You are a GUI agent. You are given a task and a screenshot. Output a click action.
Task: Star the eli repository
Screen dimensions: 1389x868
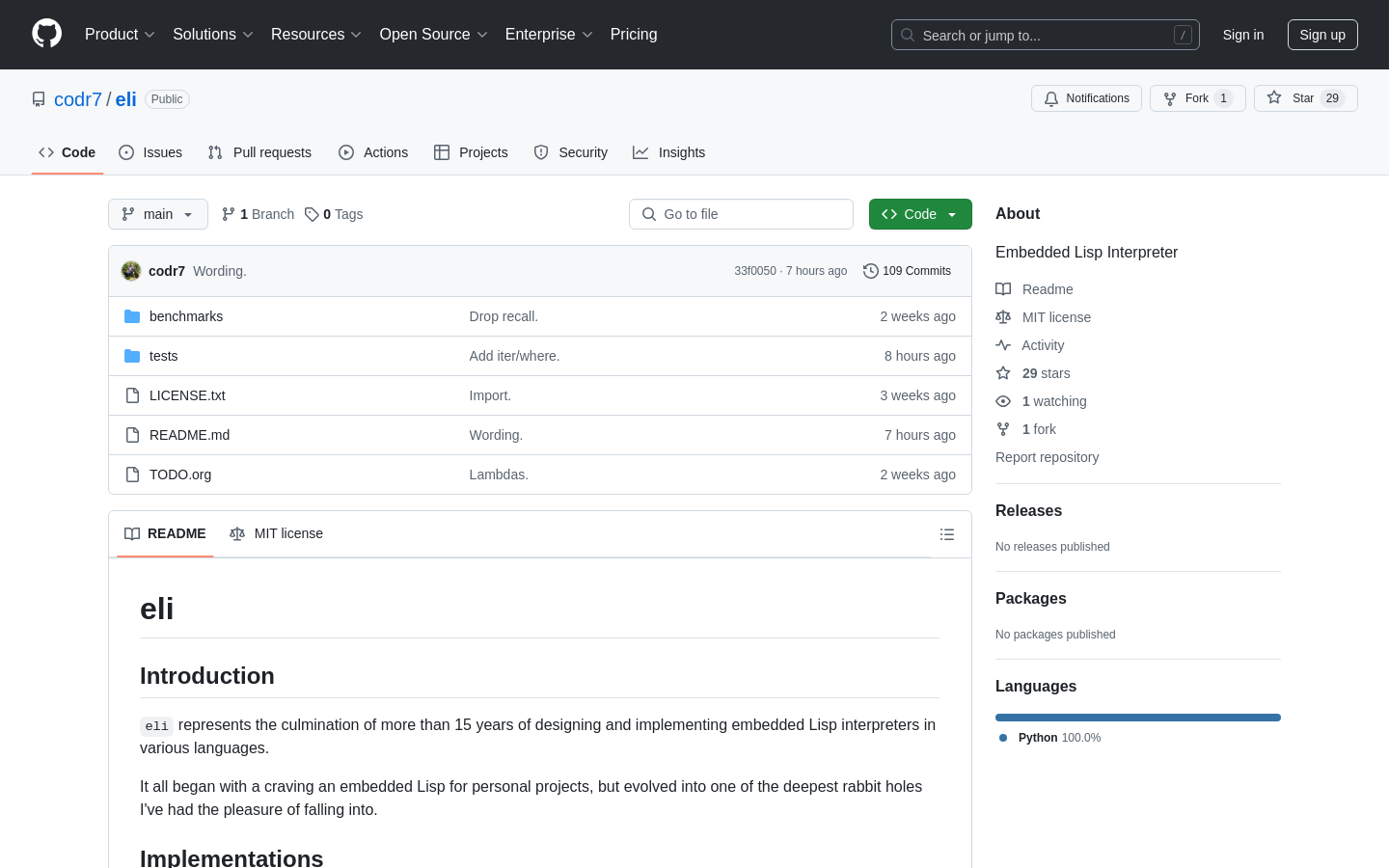(1305, 98)
